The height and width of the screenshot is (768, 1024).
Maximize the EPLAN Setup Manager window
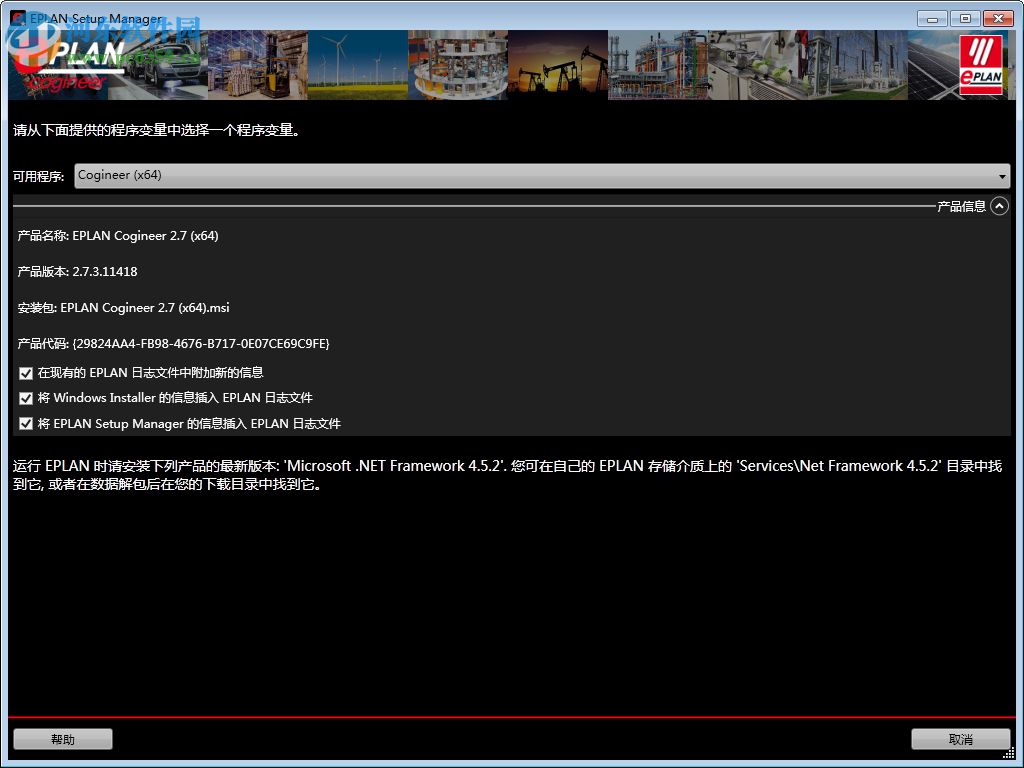click(x=965, y=18)
